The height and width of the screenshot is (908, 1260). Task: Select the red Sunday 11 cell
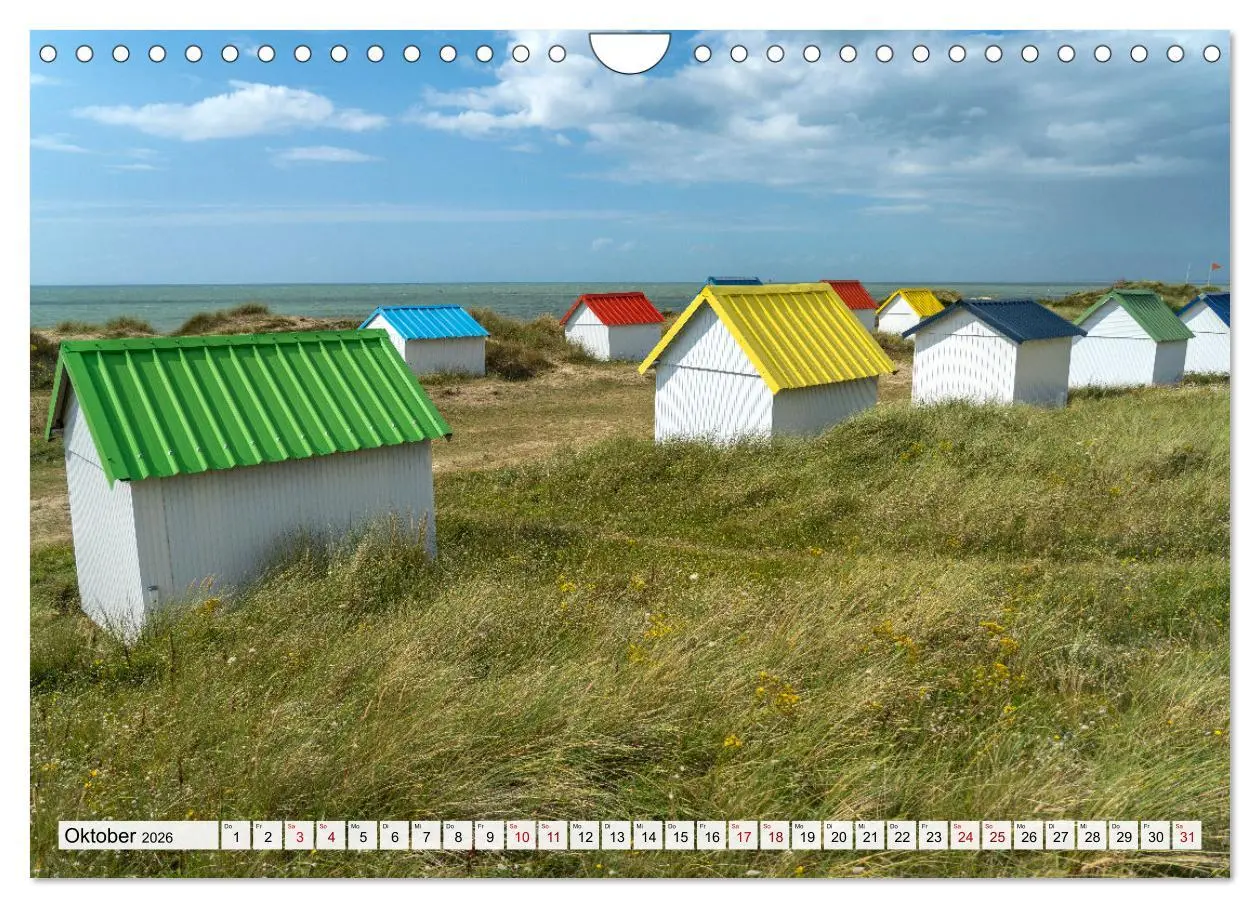pyautogui.click(x=552, y=836)
